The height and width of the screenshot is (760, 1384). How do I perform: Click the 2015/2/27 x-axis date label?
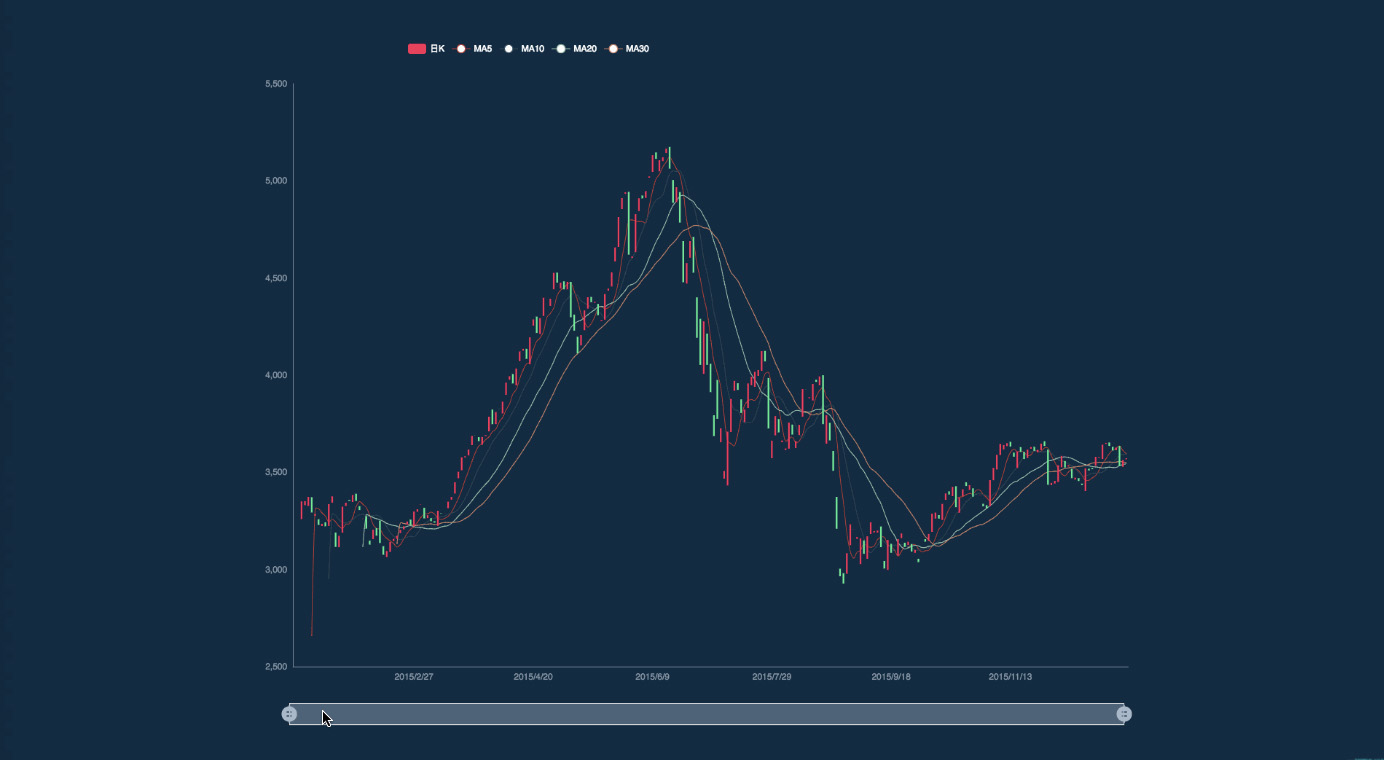point(414,677)
